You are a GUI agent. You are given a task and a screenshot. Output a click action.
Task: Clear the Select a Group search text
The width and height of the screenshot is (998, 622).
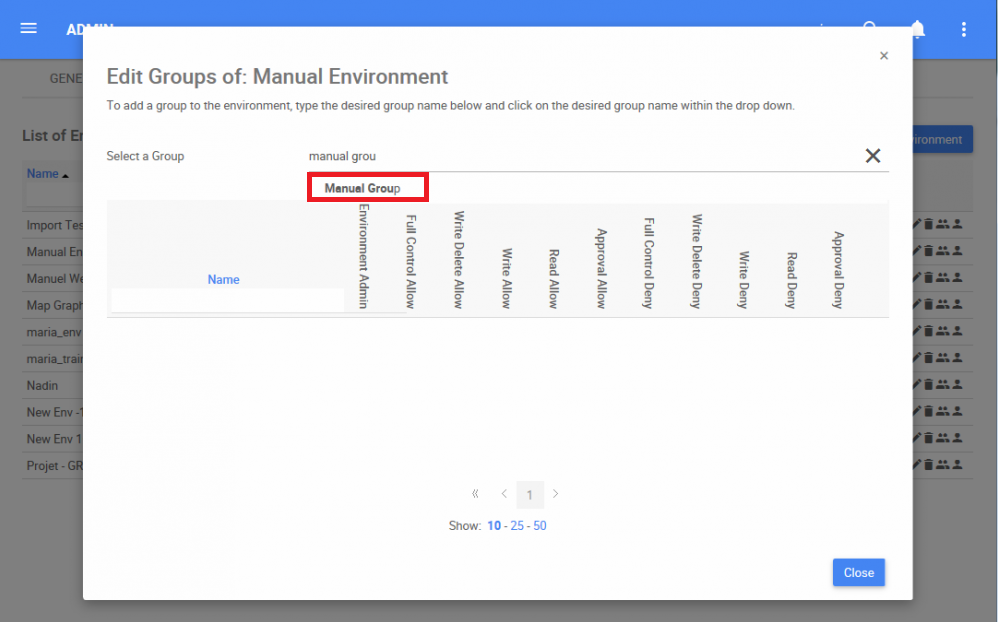coord(873,156)
